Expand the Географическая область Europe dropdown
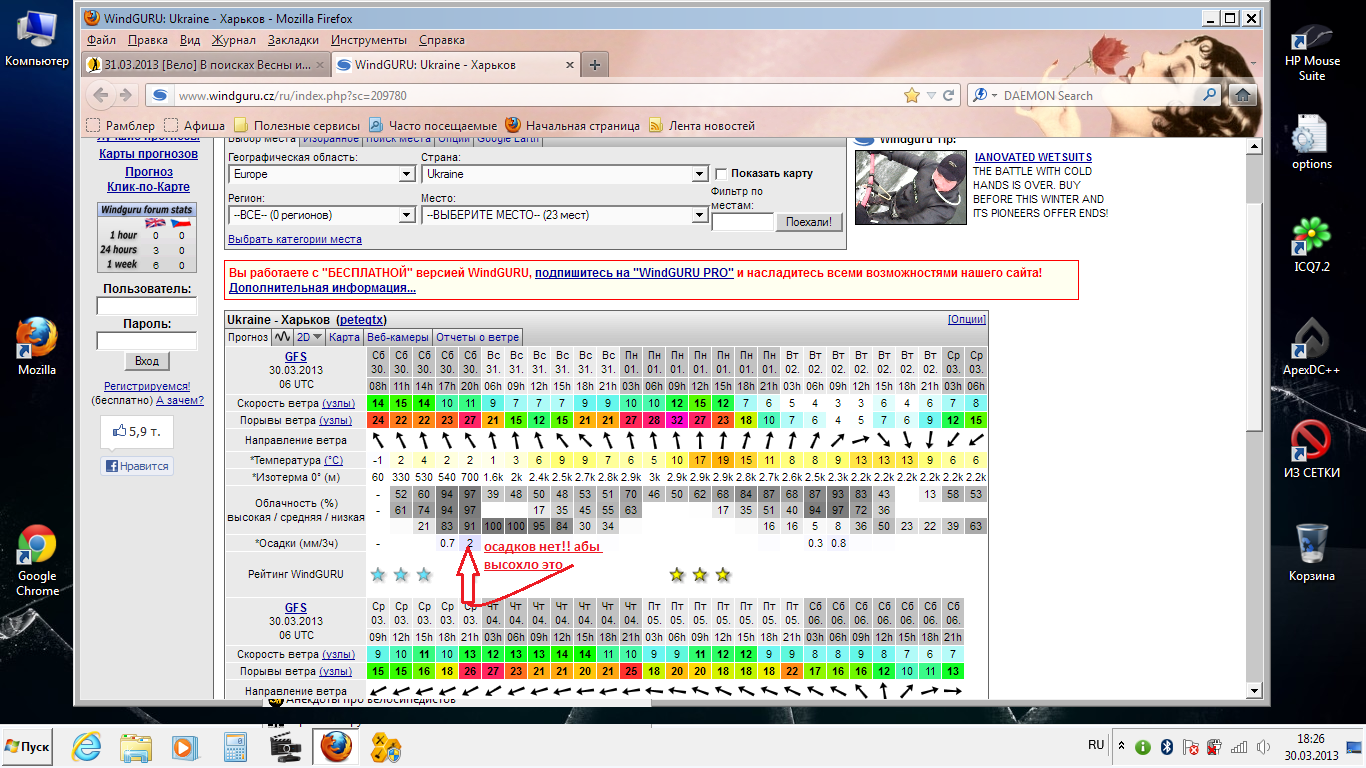This screenshot has height=768, width=1366. click(x=321, y=174)
